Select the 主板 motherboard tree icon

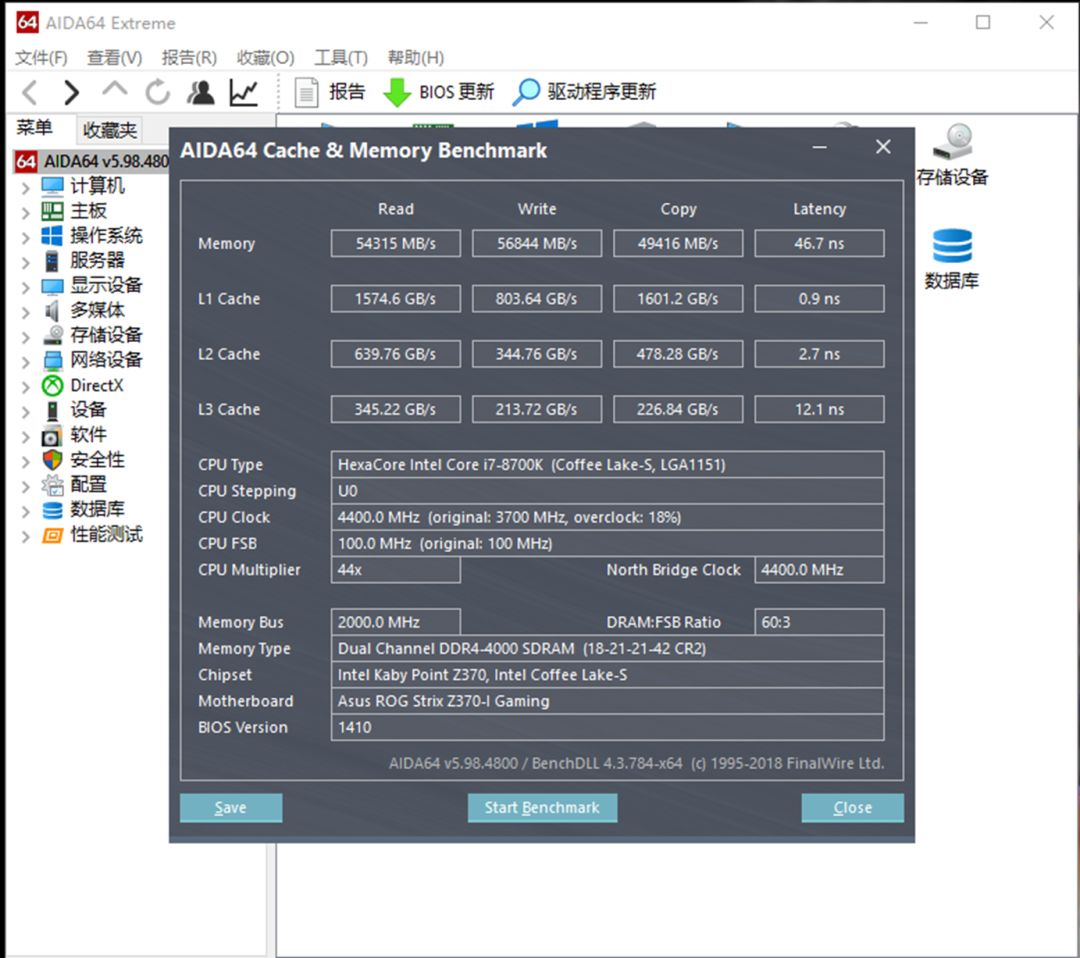coord(52,211)
